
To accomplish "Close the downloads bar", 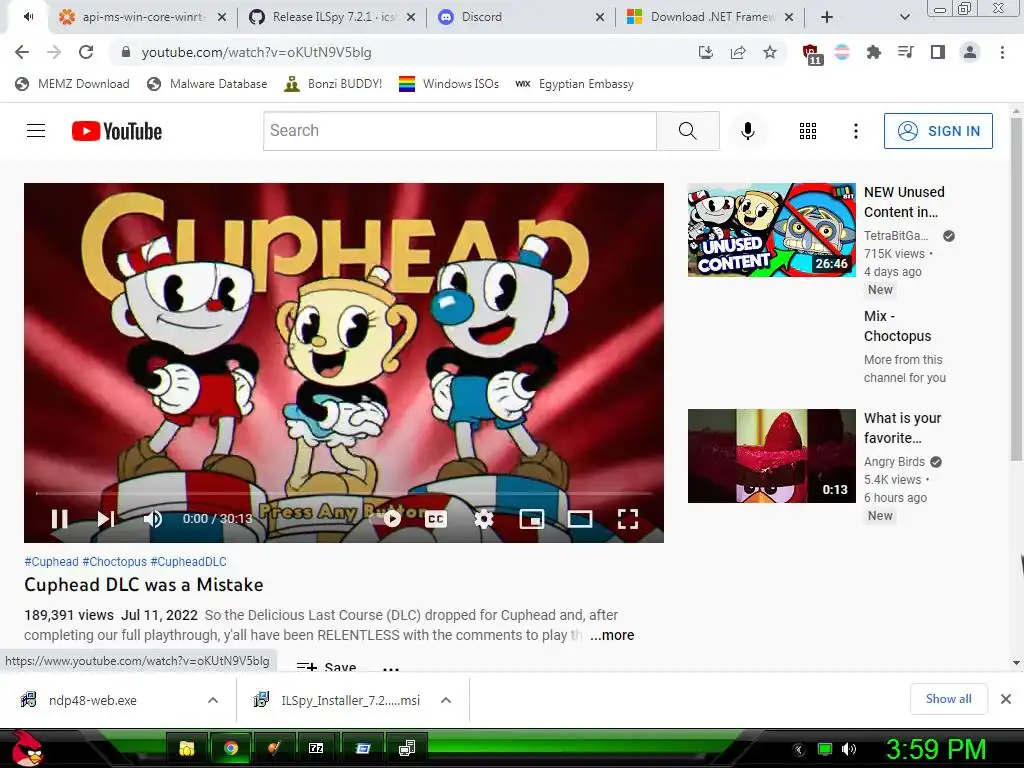I will pos(1006,699).
